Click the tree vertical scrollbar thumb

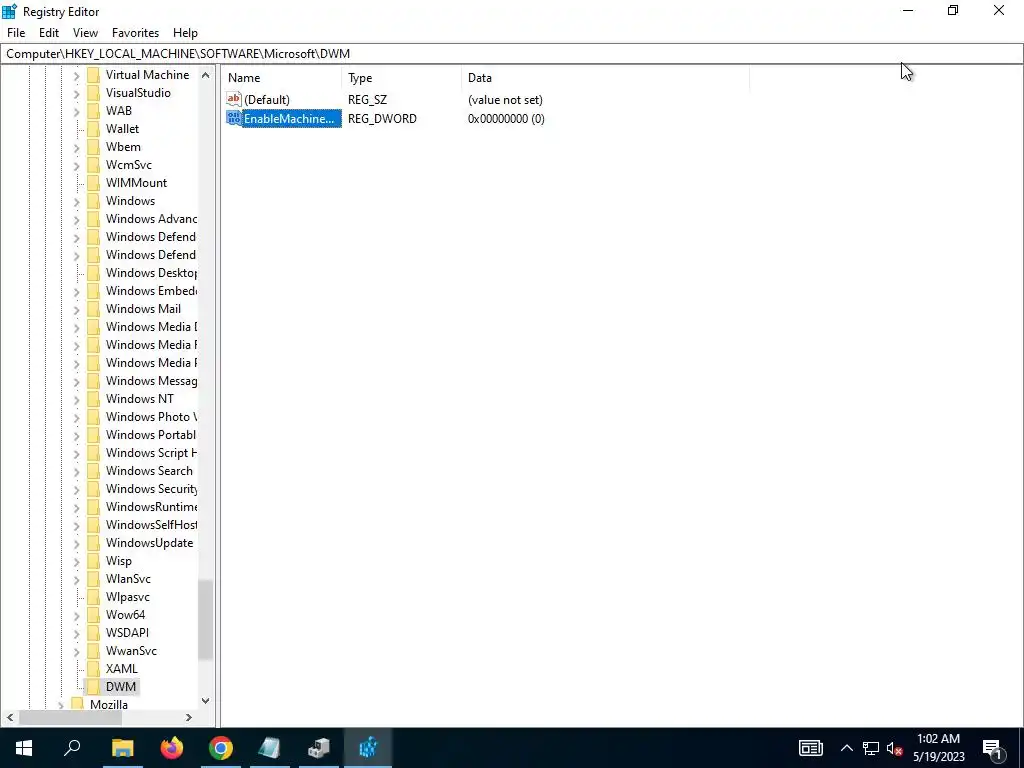pos(206,620)
